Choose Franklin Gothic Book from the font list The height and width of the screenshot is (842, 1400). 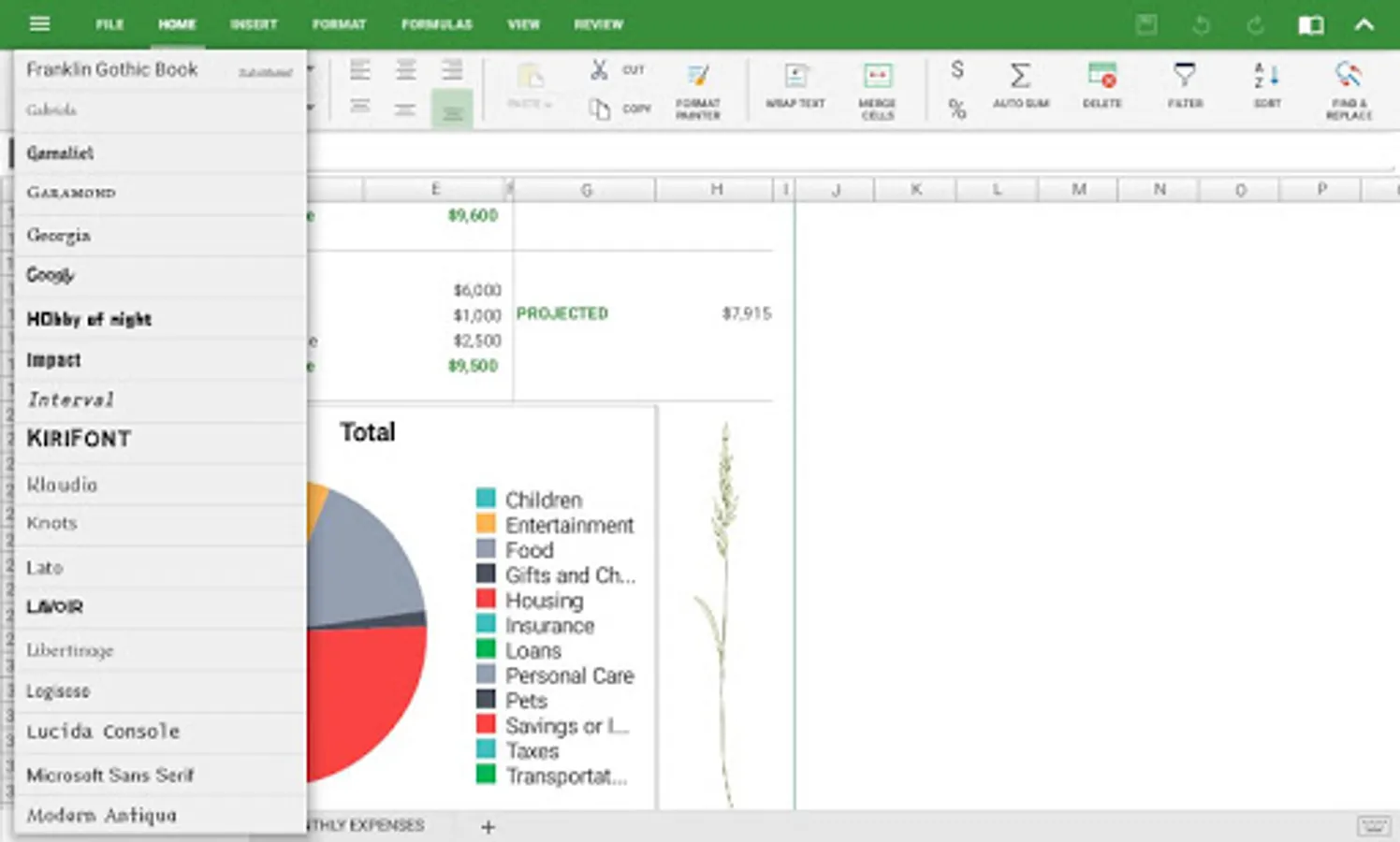coord(160,70)
